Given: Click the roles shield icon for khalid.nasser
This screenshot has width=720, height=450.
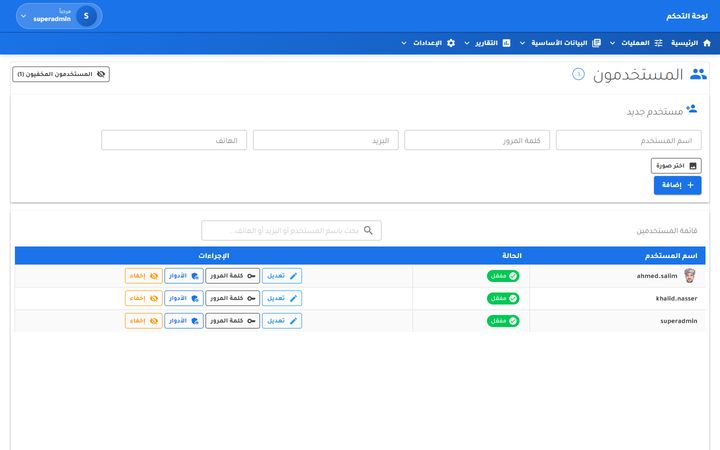Looking at the screenshot, I should [195, 298].
